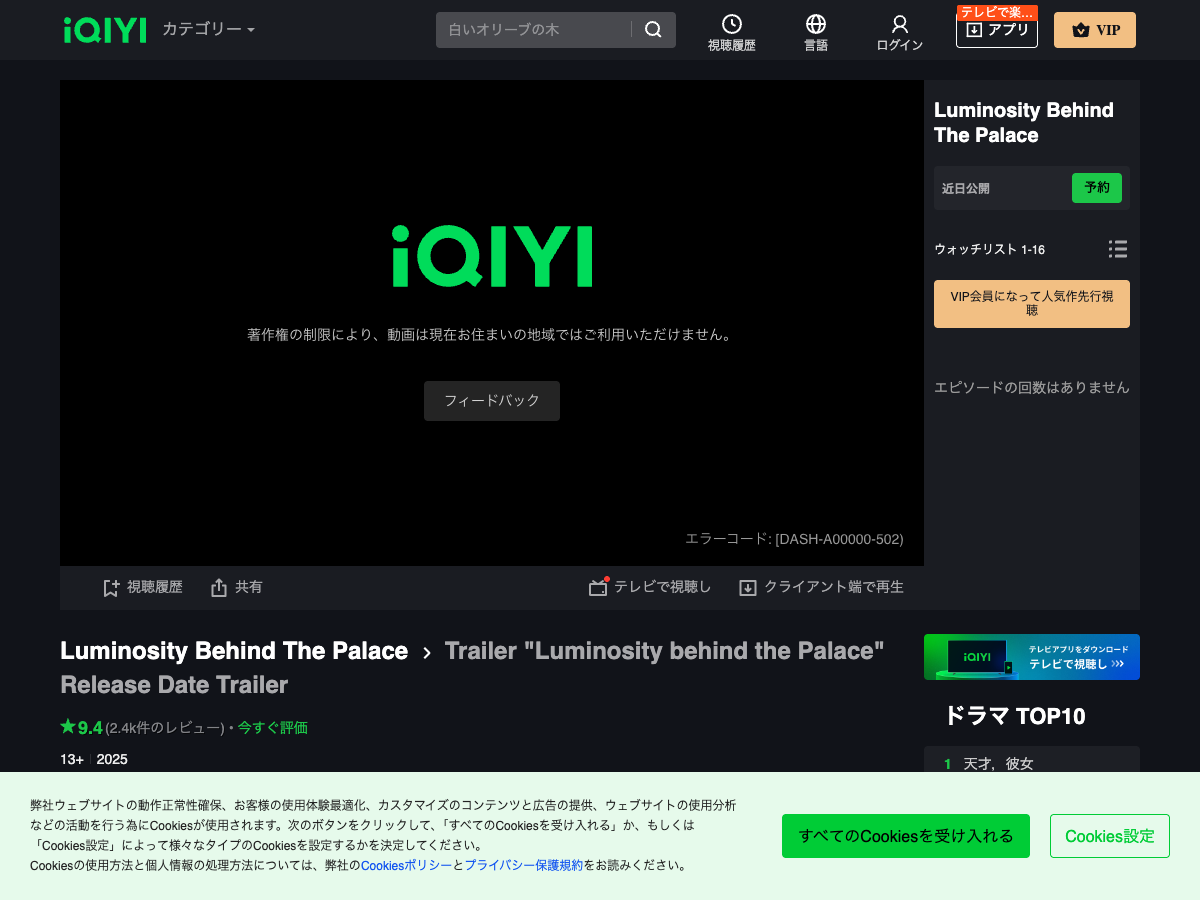Open the プライバシー保護規約 link
This screenshot has height=900, width=1200.
coord(523,865)
